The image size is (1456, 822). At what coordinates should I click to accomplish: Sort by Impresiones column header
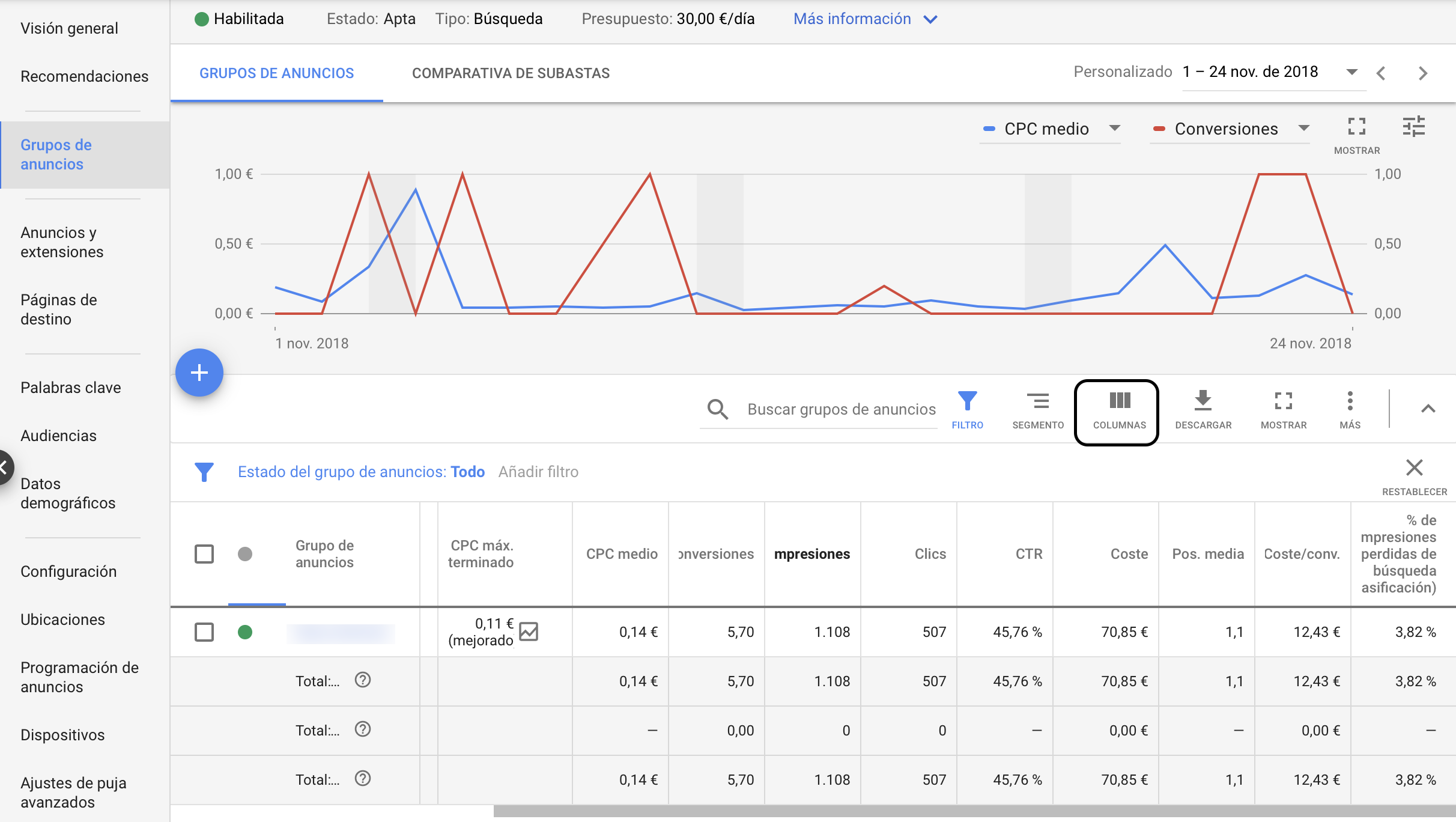pos(812,554)
